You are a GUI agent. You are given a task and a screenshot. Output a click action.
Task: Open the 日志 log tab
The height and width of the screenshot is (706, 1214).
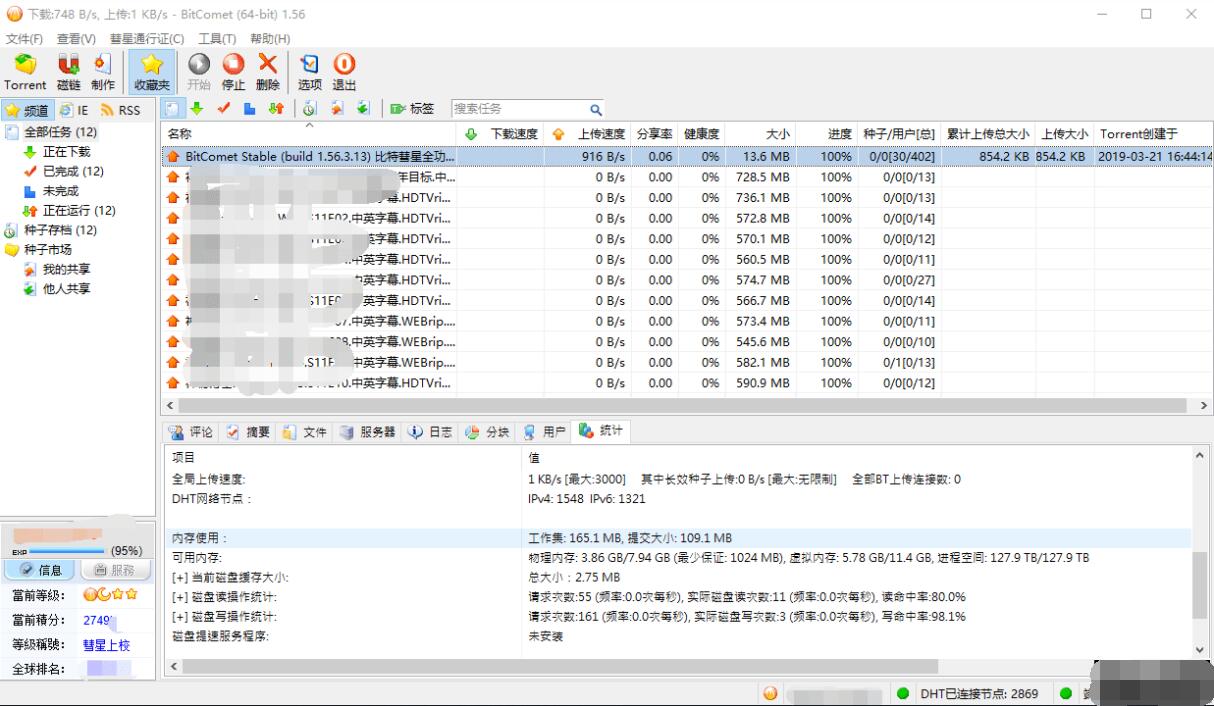(430, 432)
